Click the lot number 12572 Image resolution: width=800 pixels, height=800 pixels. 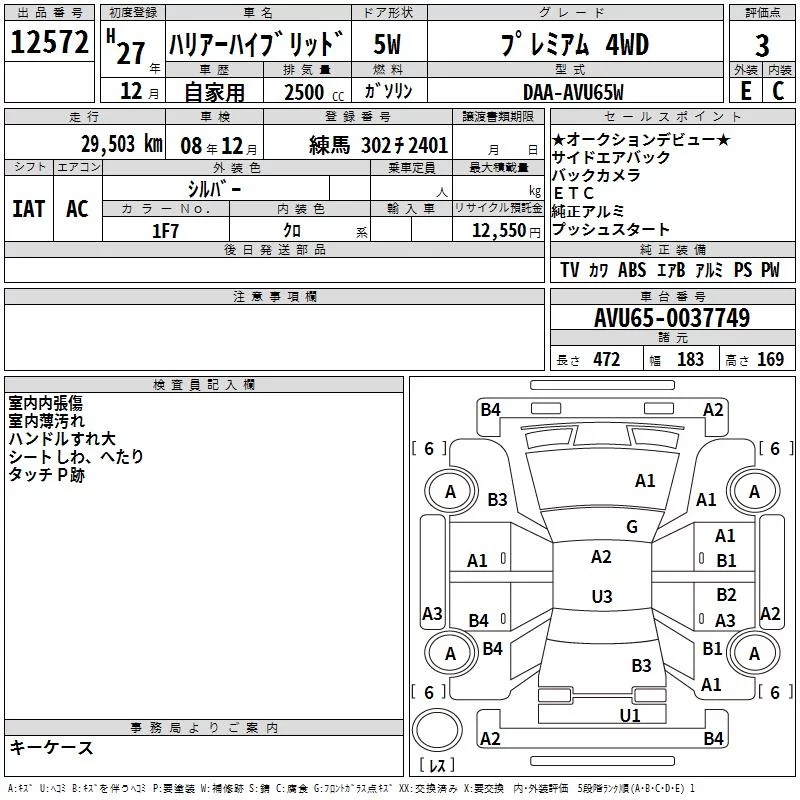click(x=48, y=43)
